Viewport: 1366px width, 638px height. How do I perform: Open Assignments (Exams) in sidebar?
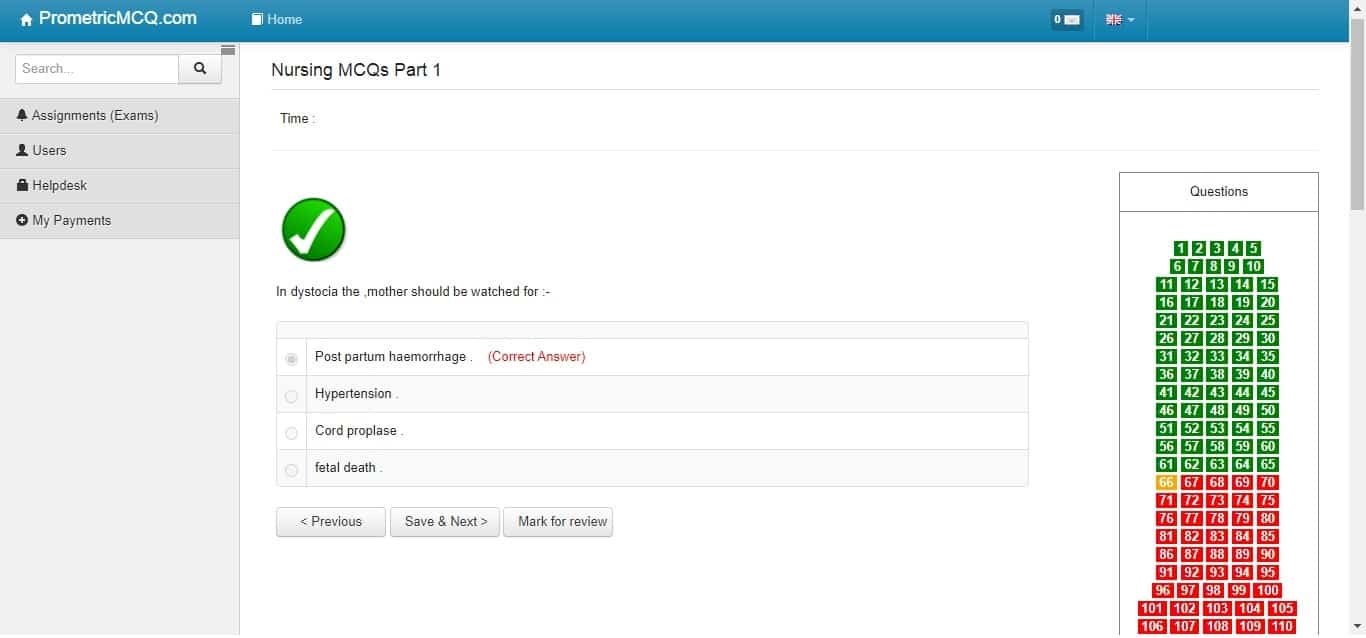click(x=95, y=115)
